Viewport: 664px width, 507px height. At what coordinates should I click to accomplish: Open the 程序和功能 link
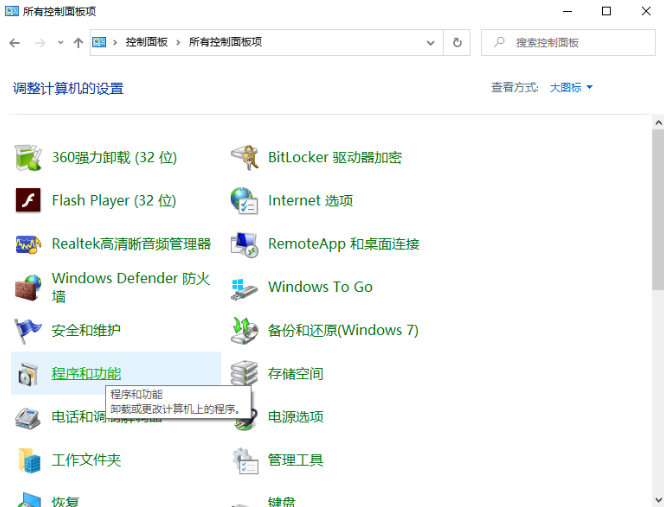pyautogui.click(x=86, y=373)
